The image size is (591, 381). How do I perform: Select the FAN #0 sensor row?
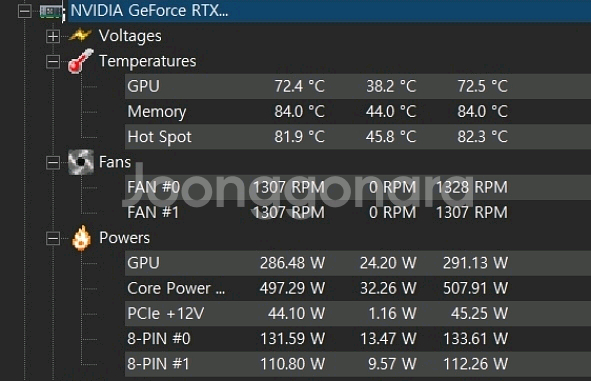[x=358, y=187]
